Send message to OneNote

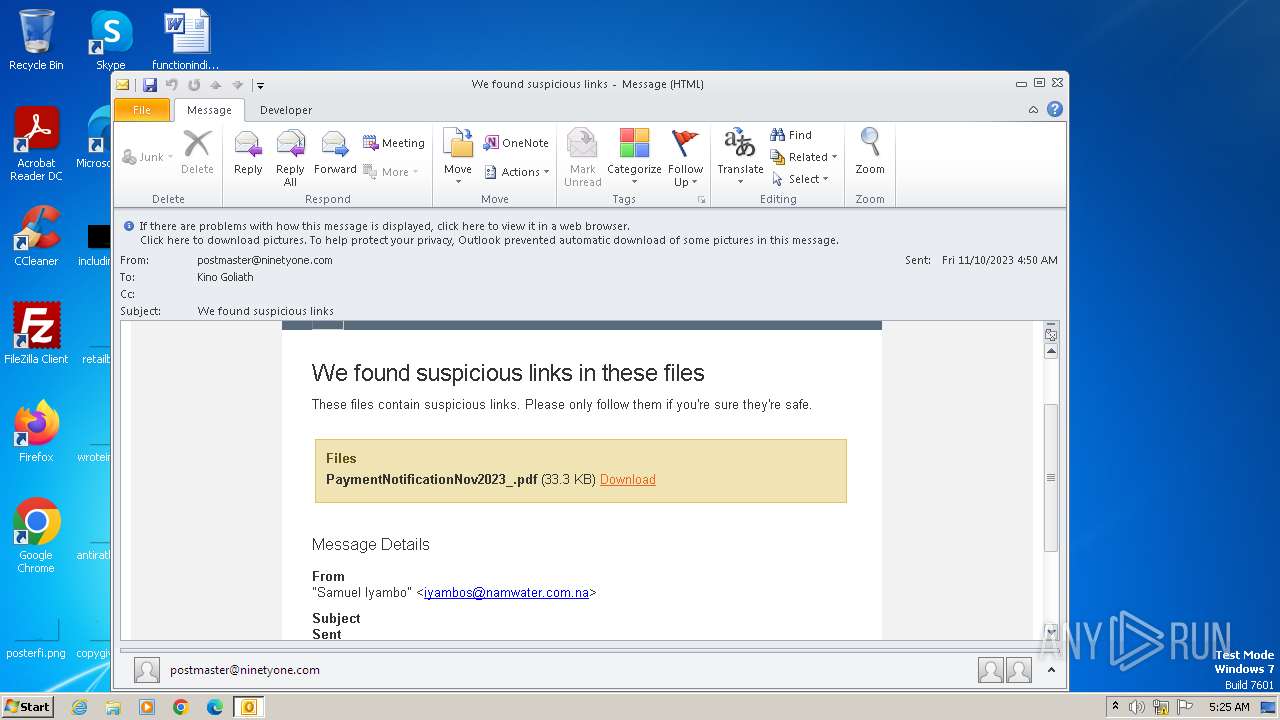tap(516, 143)
